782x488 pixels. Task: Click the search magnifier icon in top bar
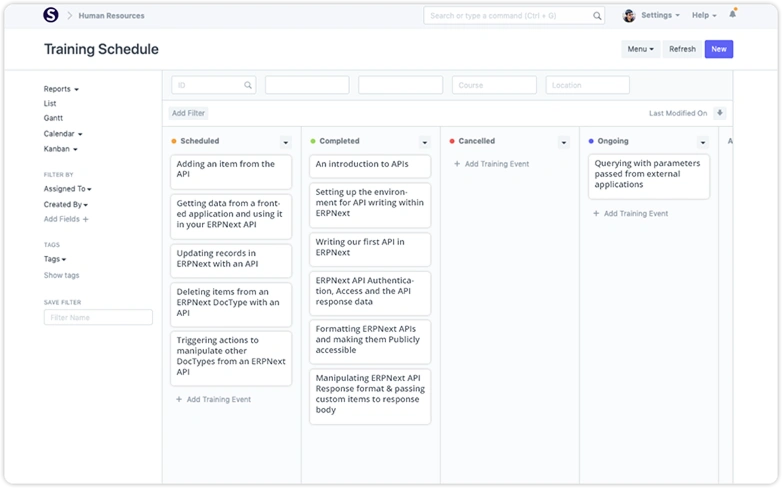click(597, 16)
